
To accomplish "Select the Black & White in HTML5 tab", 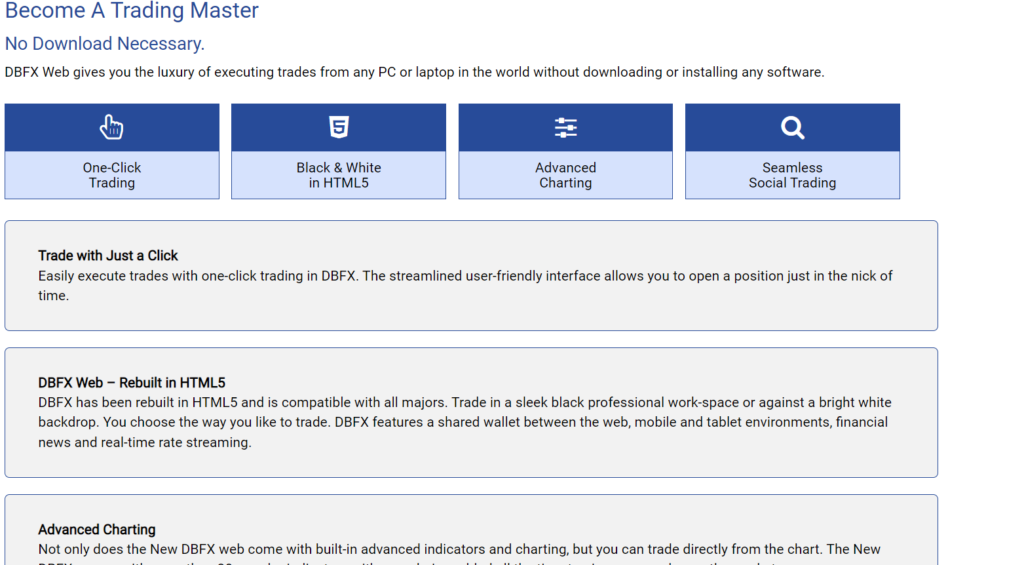I will (x=338, y=175).
